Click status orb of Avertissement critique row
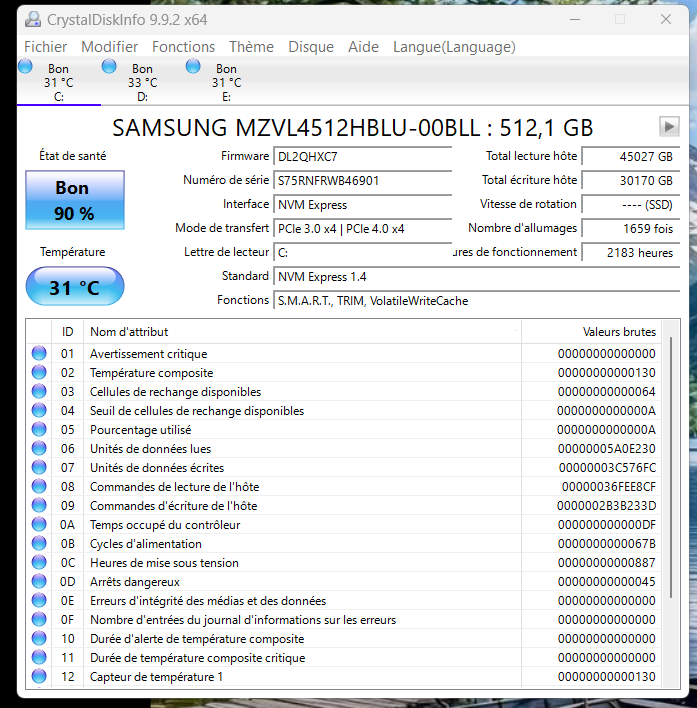Screen dimensions: 697x708 click(x=39, y=353)
